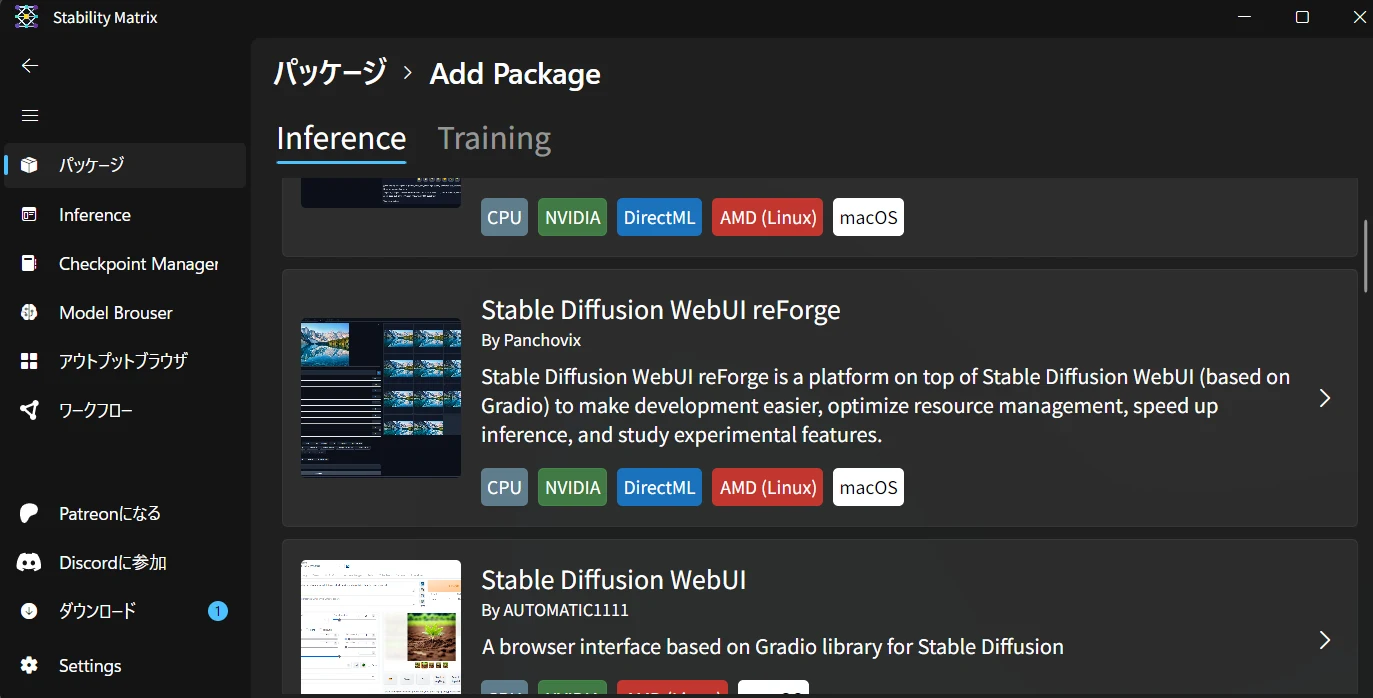This screenshot has width=1373, height=698.
Task: Click the macOS badge in reForge card
Action: pyautogui.click(x=868, y=487)
